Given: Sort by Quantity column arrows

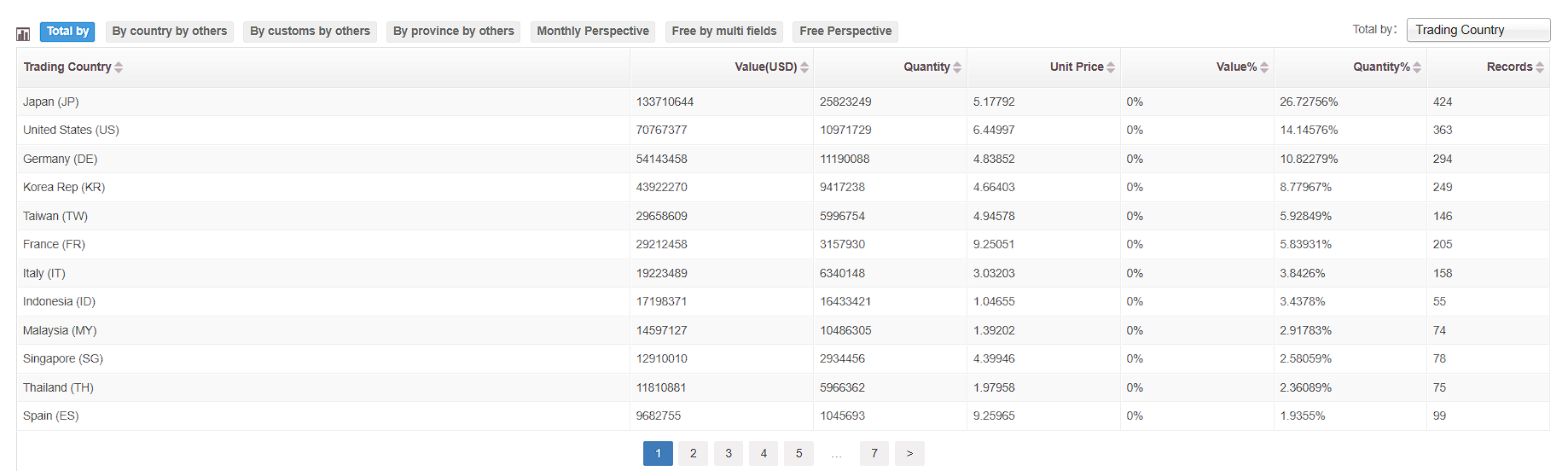Looking at the screenshot, I should [957, 67].
